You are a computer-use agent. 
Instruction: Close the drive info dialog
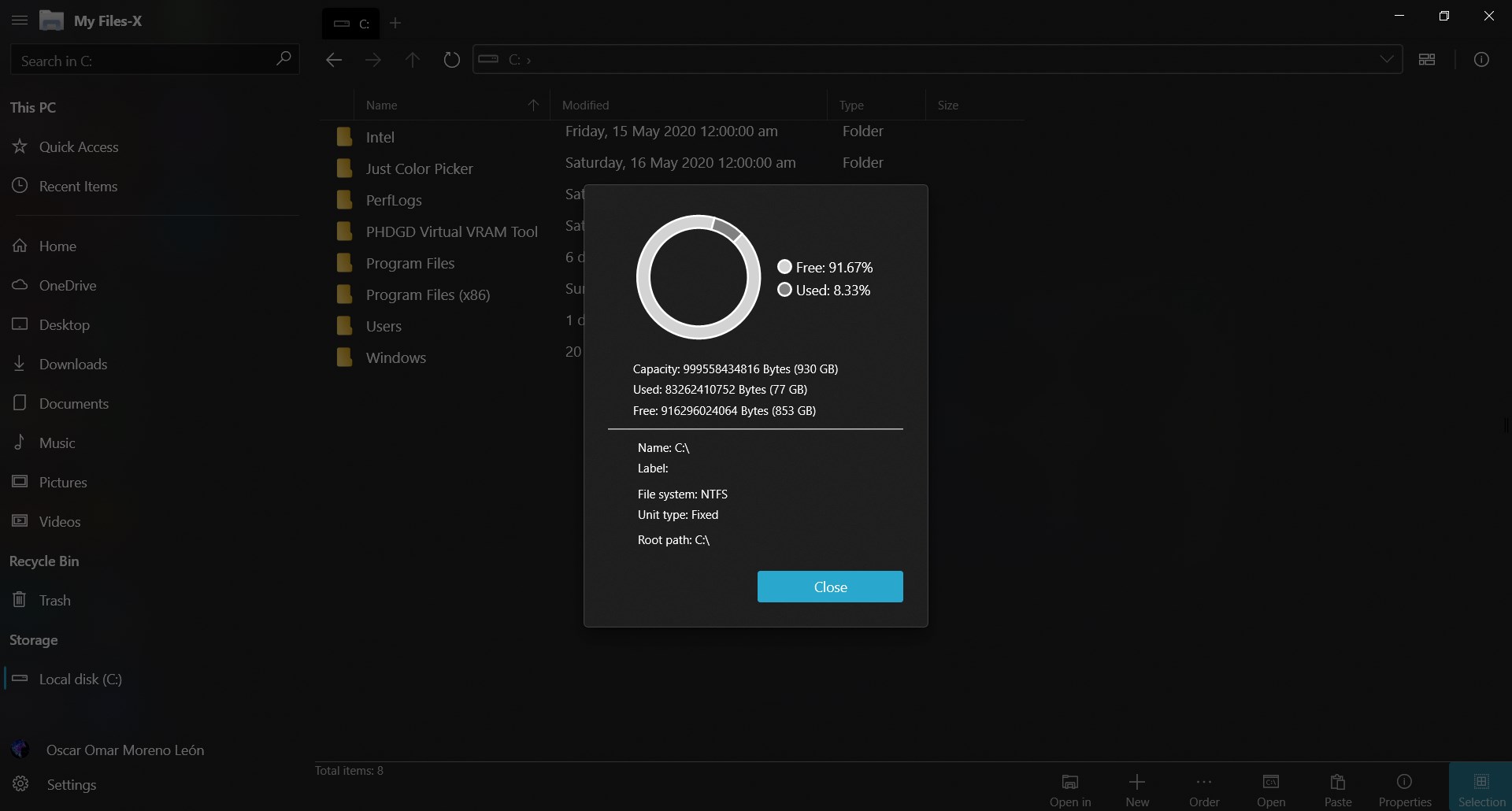830,587
